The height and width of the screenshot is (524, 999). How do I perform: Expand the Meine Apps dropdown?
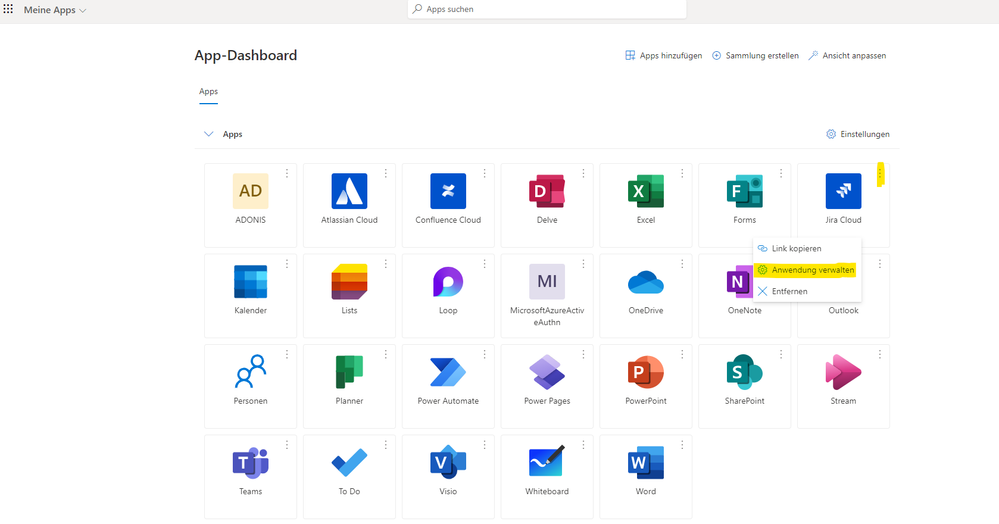[x=55, y=10]
